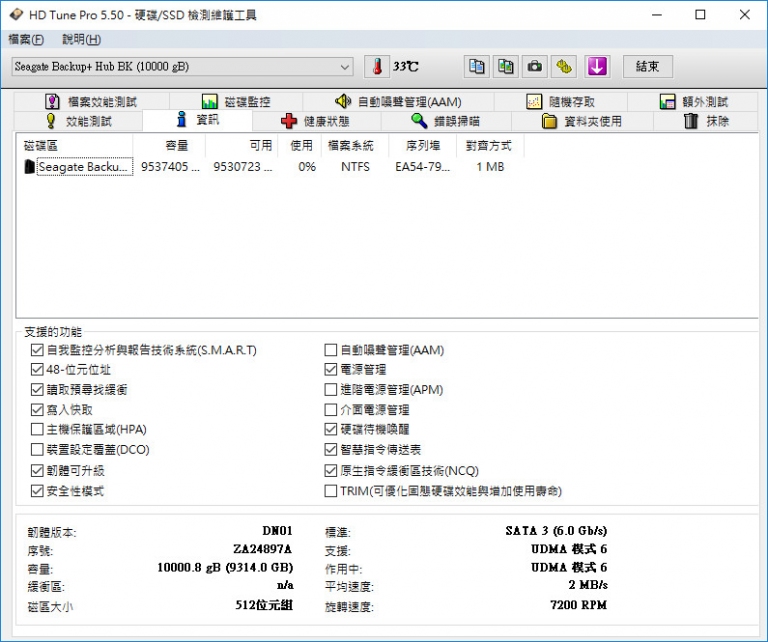Toggle the 介面電源管理 checkbox
Viewport: 768px width, 642px height.
[331, 409]
